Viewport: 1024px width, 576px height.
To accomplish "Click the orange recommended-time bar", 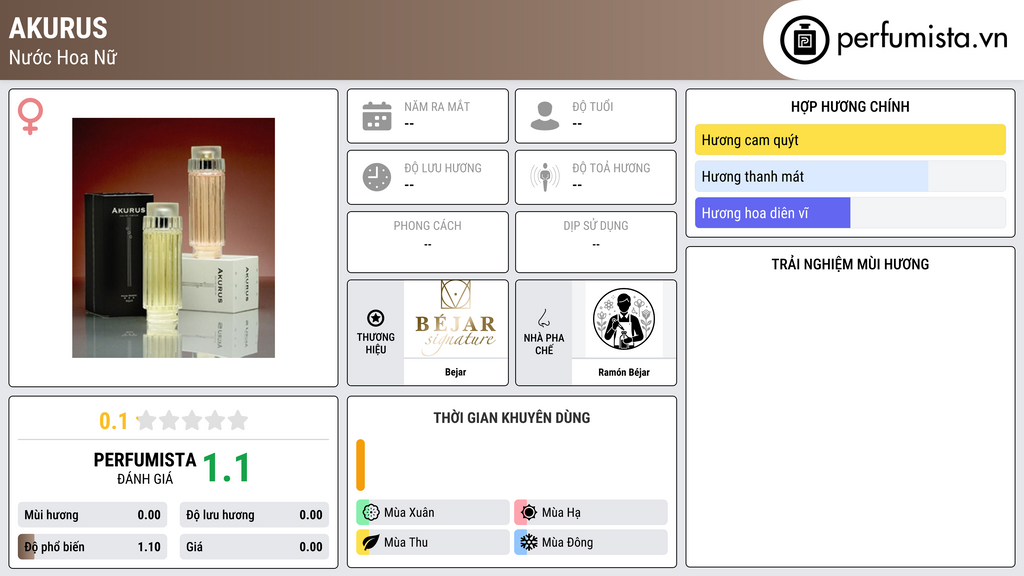I will coord(360,465).
